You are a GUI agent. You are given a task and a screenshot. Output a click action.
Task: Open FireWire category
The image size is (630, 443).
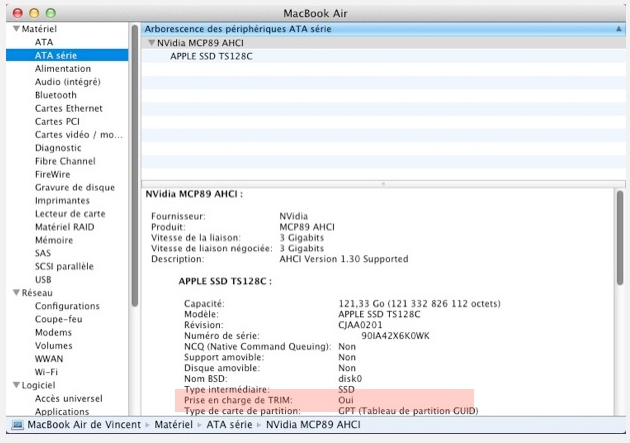52,175
